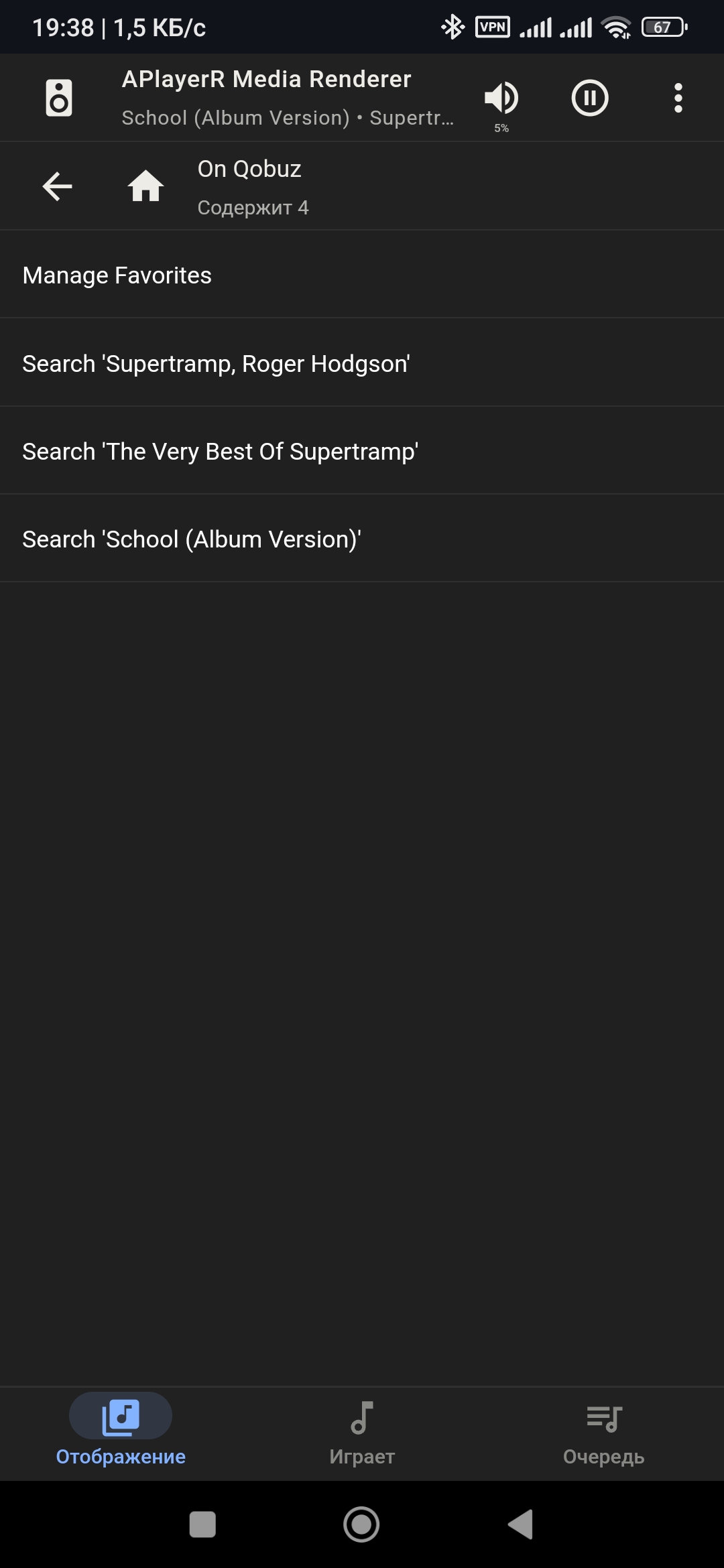The height and width of the screenshot is (1568, 724).
Task: Switch to the Играет tab
Action: pos(362,1433)
